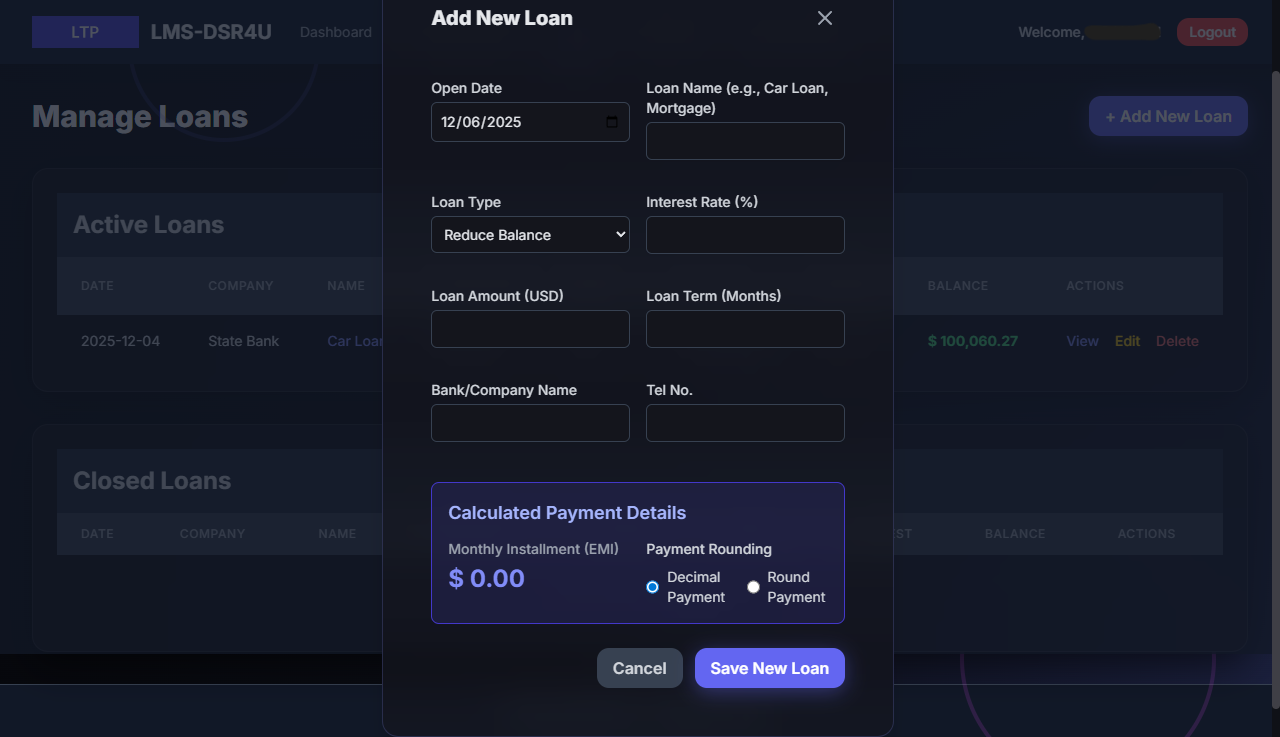Delete the active Car Loan
This screenshot has height=737, width=1280.
[1177, 341]
